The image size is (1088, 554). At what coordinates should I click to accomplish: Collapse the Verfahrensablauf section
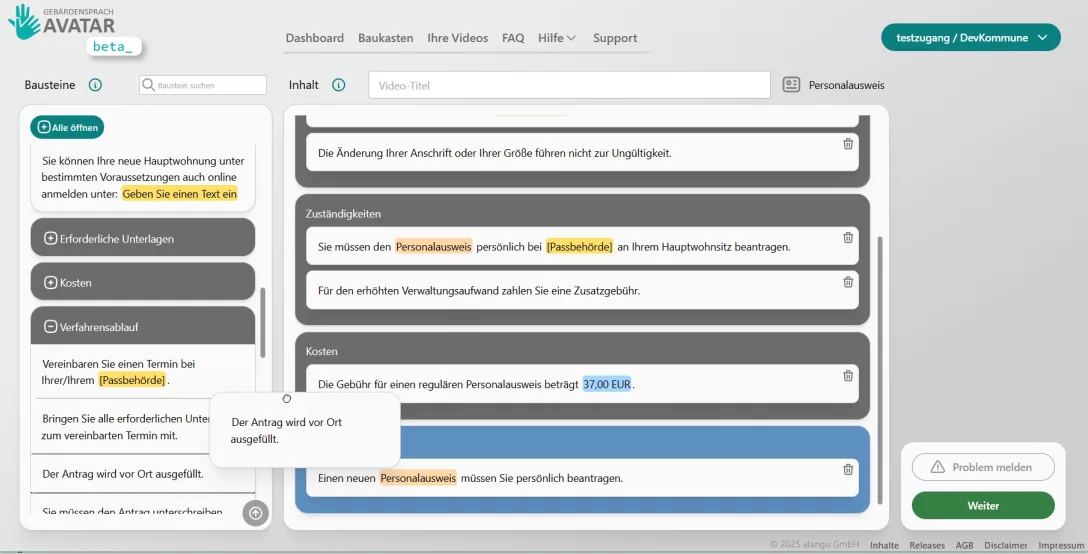(x=51, y=327)
